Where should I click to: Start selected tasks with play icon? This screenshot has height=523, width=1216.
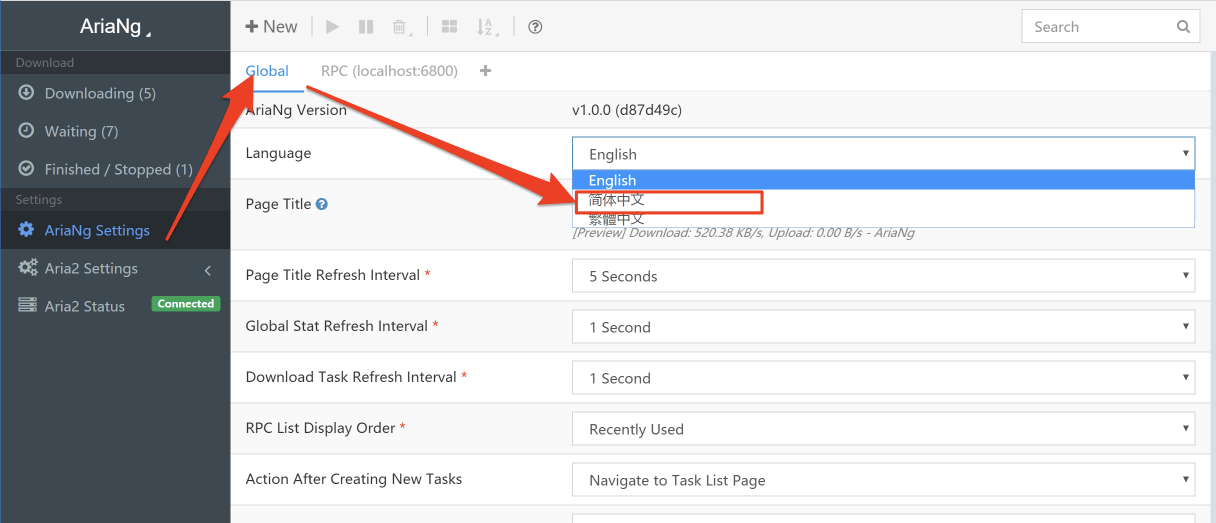333,27
